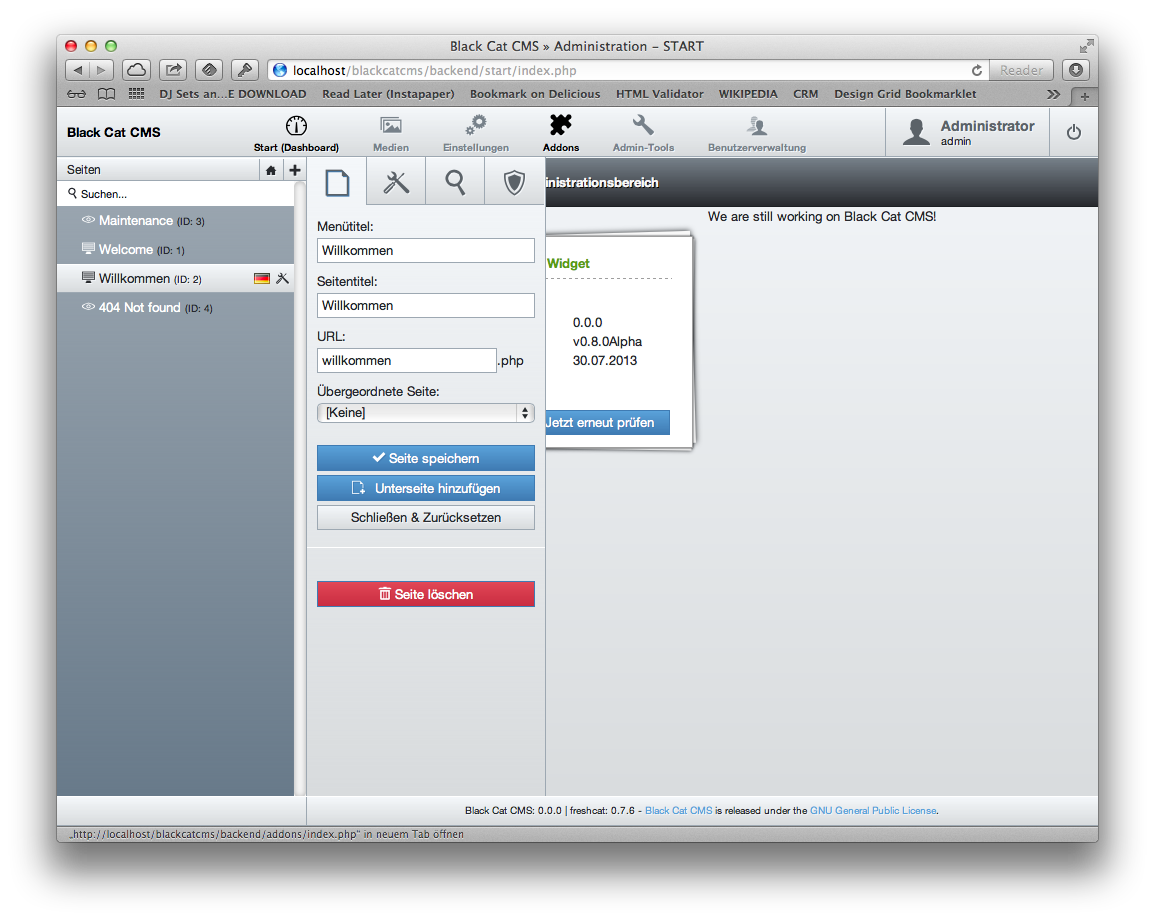
Task: Click the Menütitel input field
Action: tap(426, 251)
